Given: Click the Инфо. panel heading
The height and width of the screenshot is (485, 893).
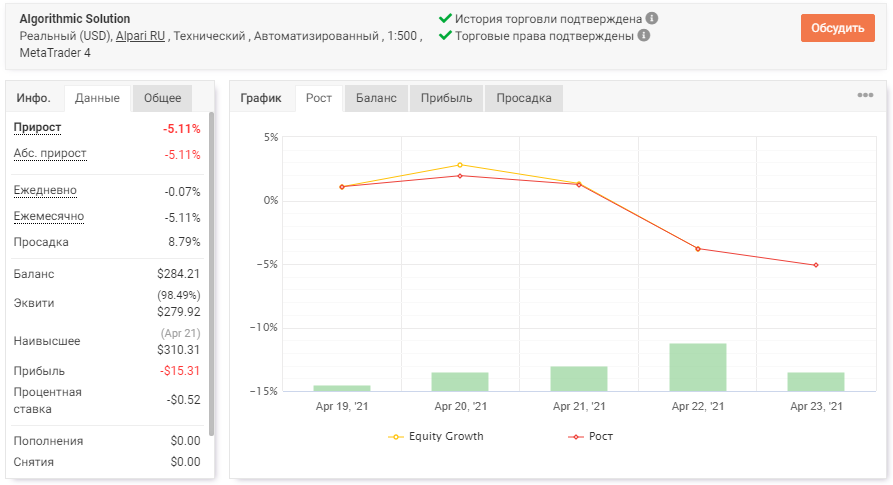Looking at the screenshot, I should coord(33,98).
